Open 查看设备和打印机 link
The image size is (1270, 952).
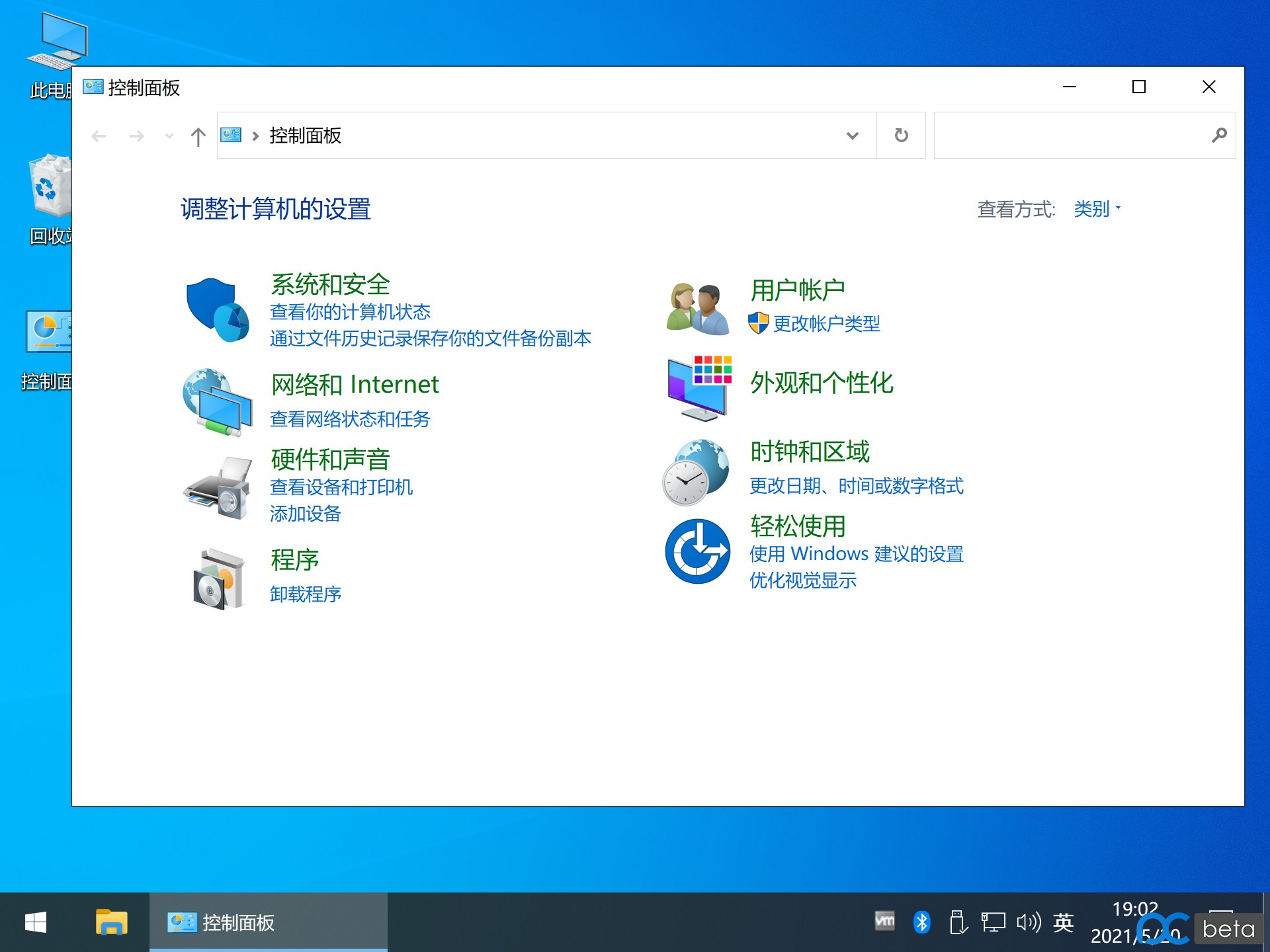tap(341, 487)
